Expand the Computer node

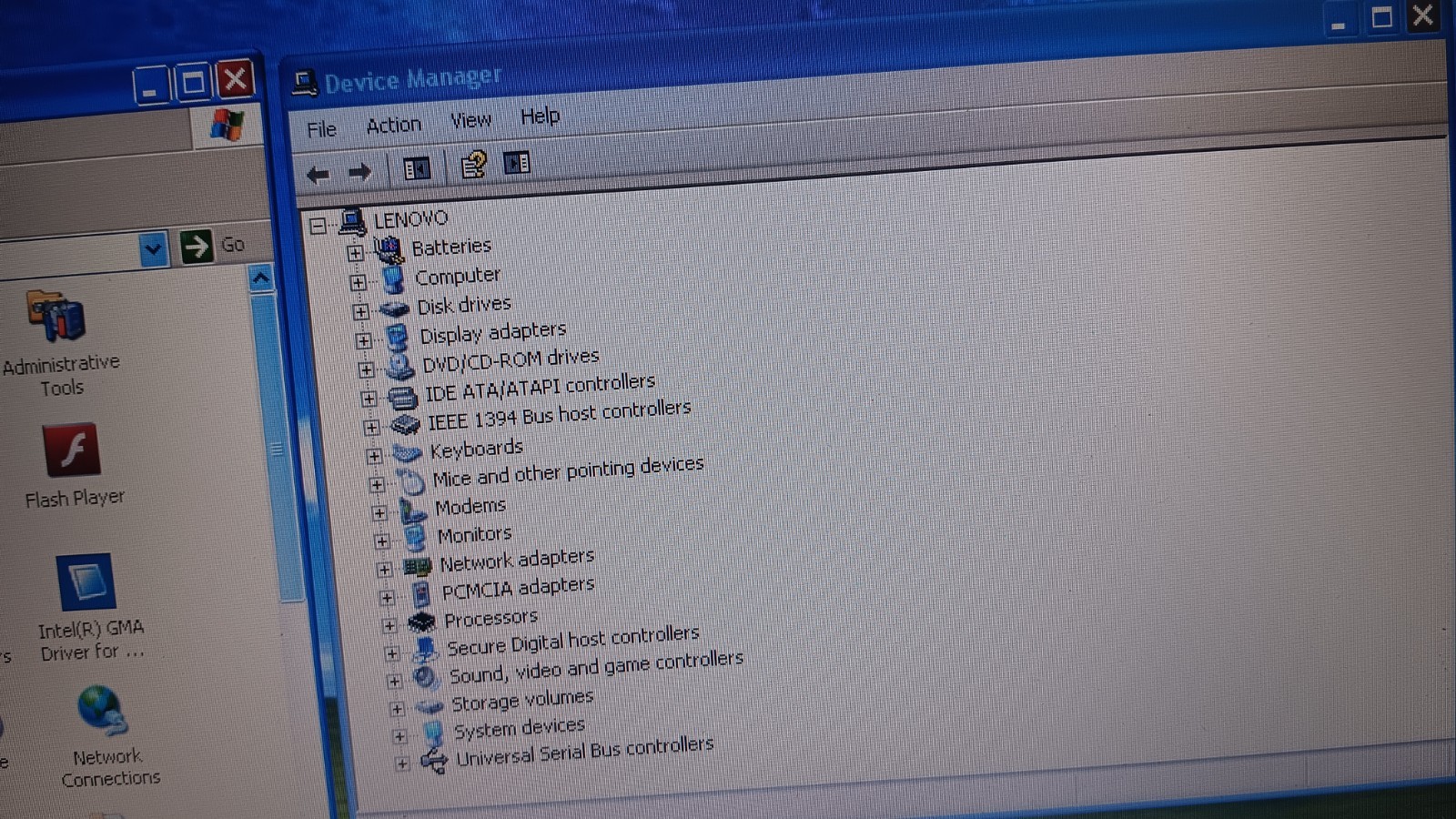point(358,282)
